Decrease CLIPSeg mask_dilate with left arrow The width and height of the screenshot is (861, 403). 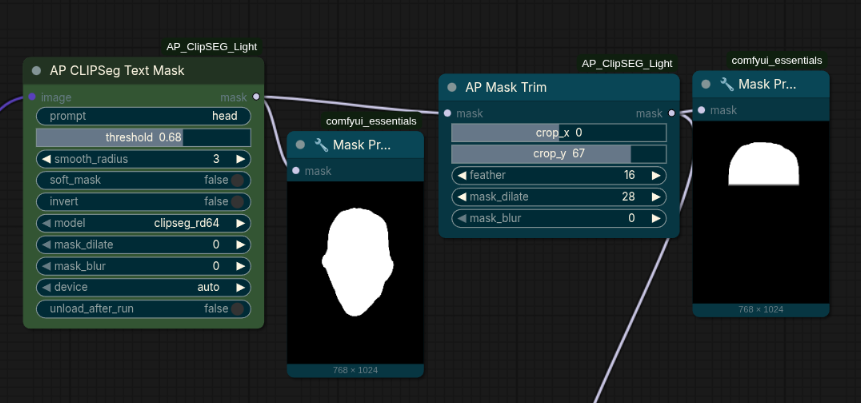point(46,245)
